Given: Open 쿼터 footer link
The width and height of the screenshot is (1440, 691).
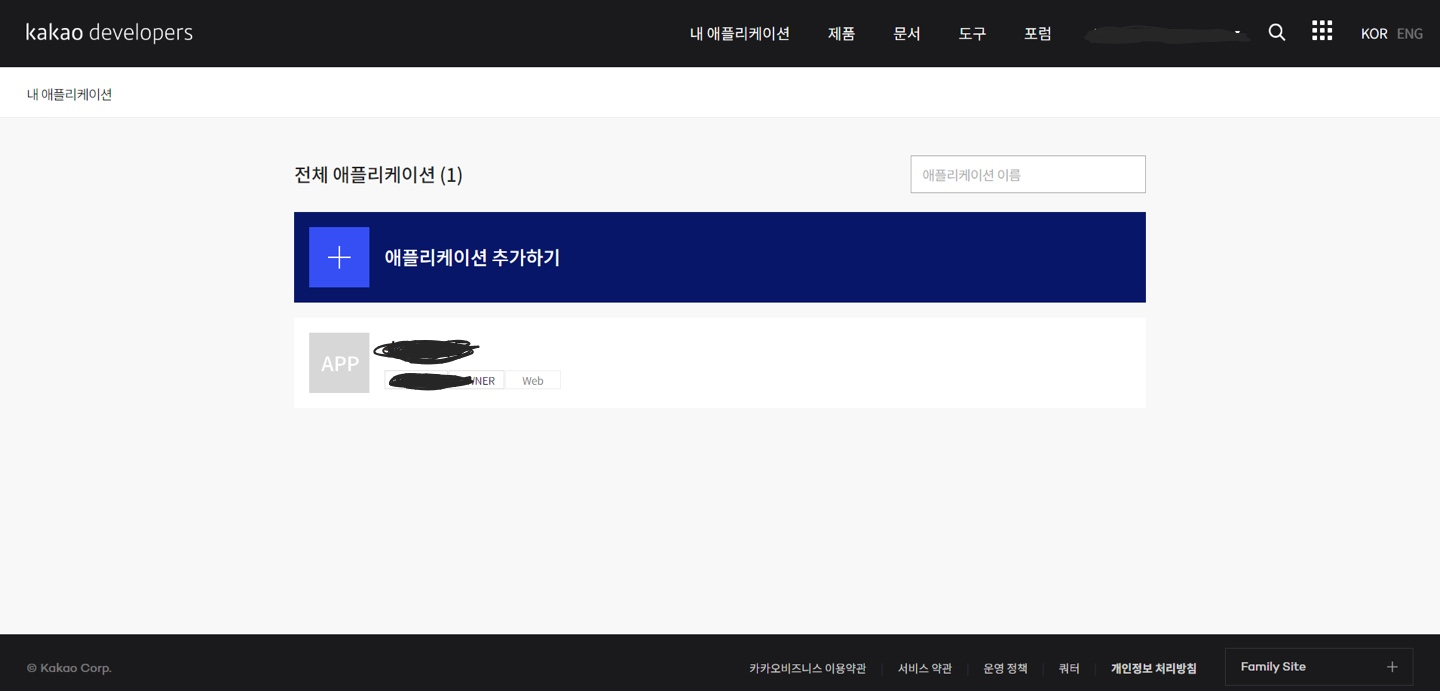Looking at the screenshot, I should [1069, 668].
